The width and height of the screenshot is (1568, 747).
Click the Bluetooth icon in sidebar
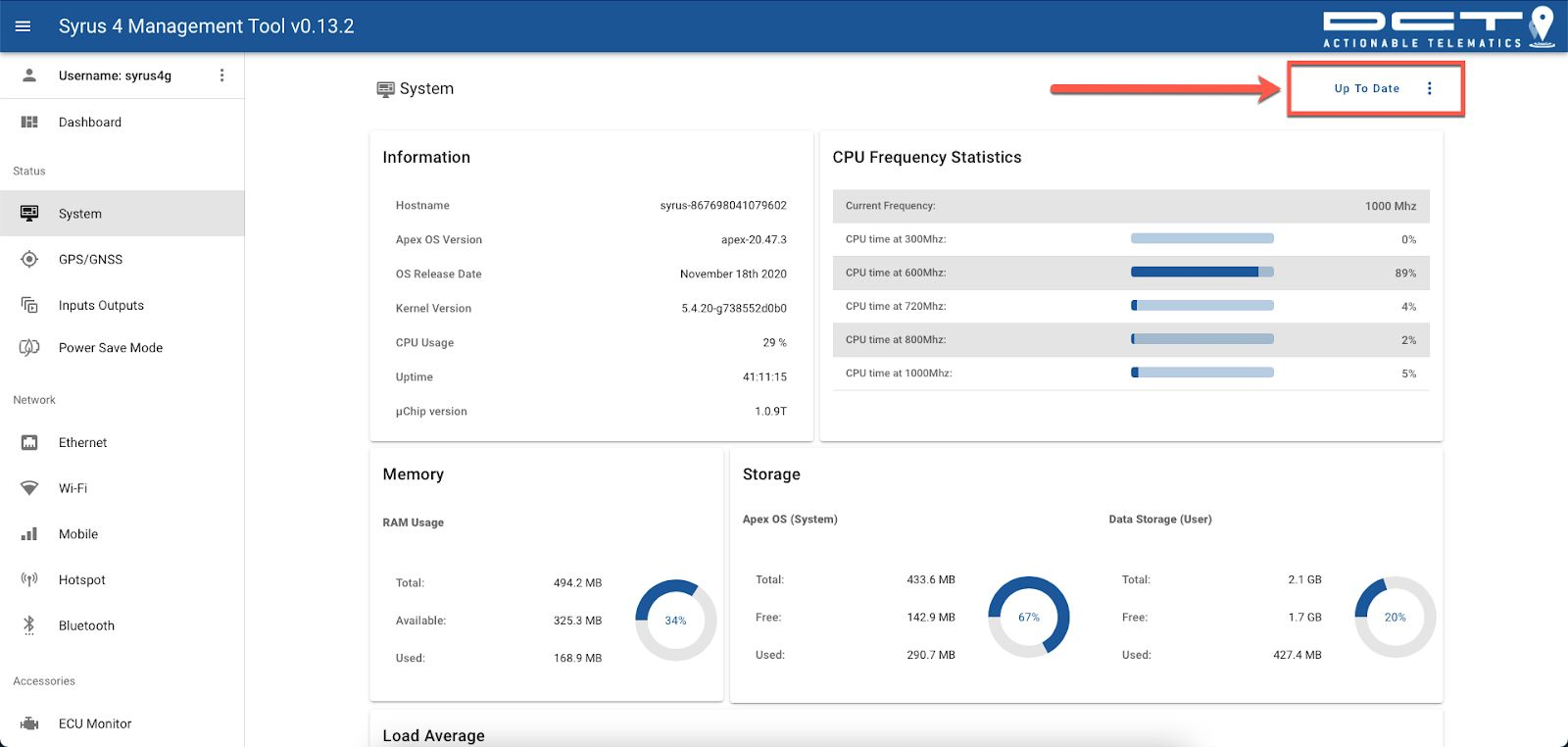click(29, 625)
